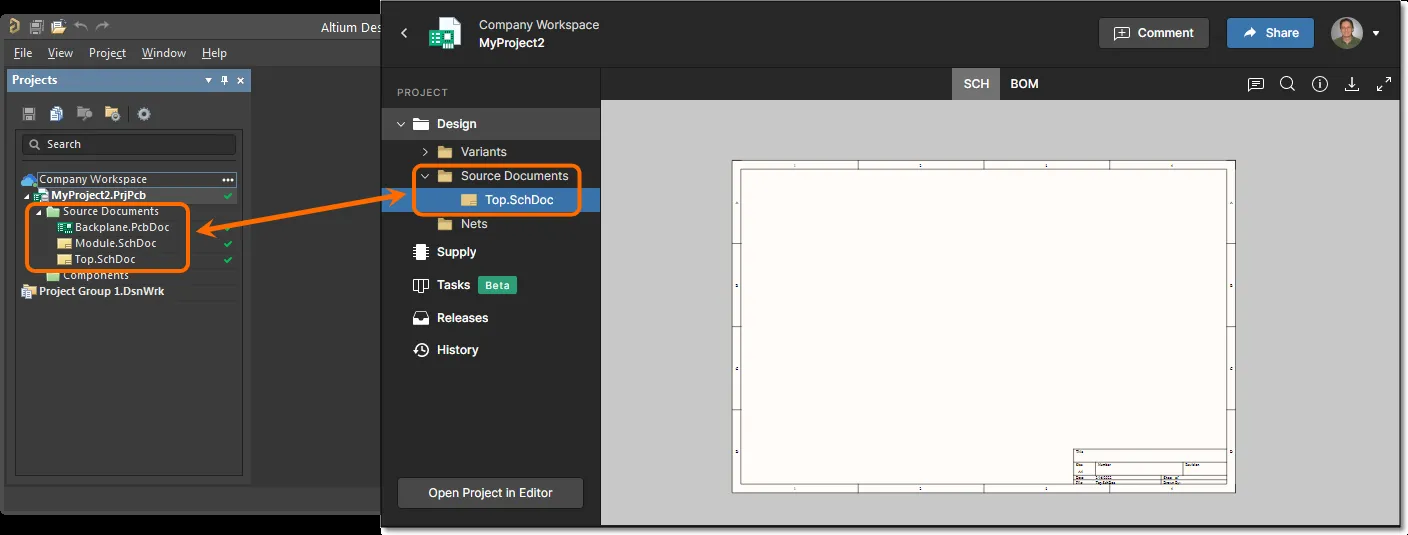Screen dimensions: 1408x535
Task: Select Module.SchDoc in Projects tree
Action: [x=115, y=243]
